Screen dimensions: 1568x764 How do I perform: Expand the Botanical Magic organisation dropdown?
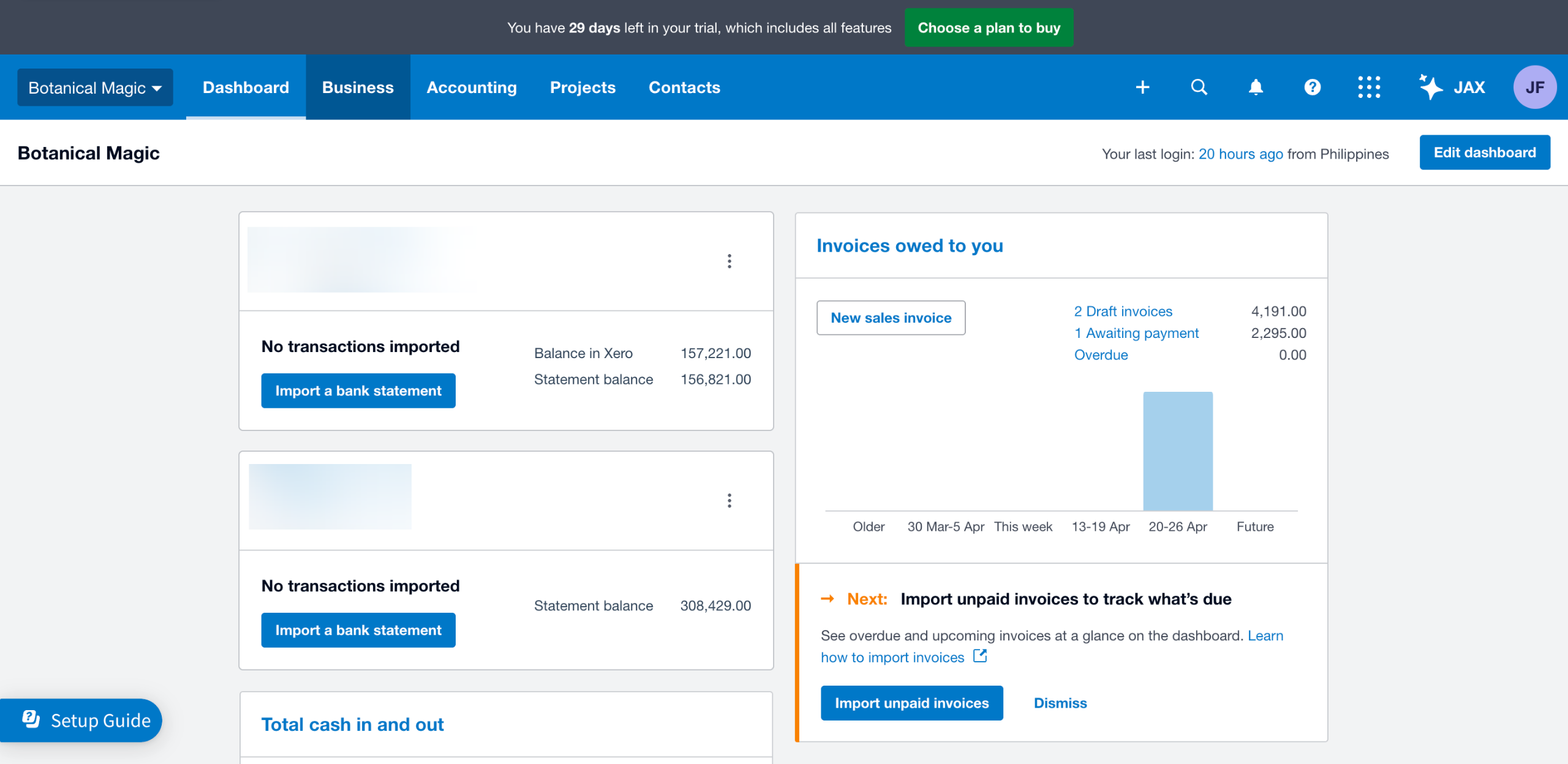(95, 88)
